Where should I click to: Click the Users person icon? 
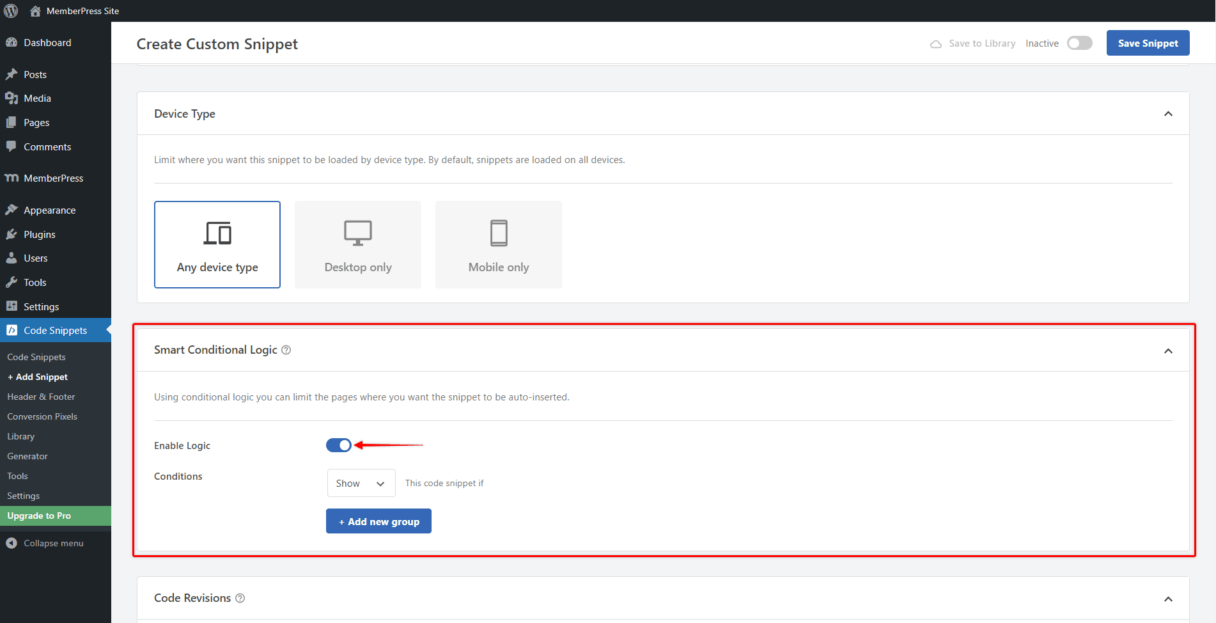[12, 258]
